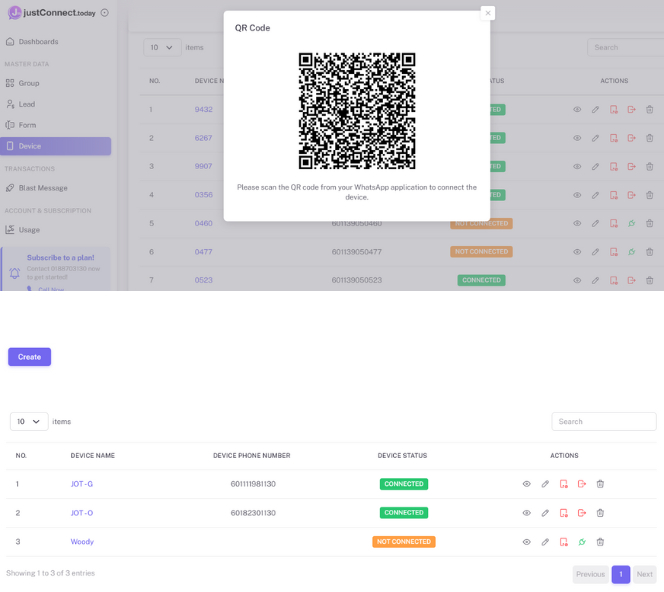This screenshot has height=592, width=664.
Task: Click the Search field beside the QR dialog
Action: 625,47
